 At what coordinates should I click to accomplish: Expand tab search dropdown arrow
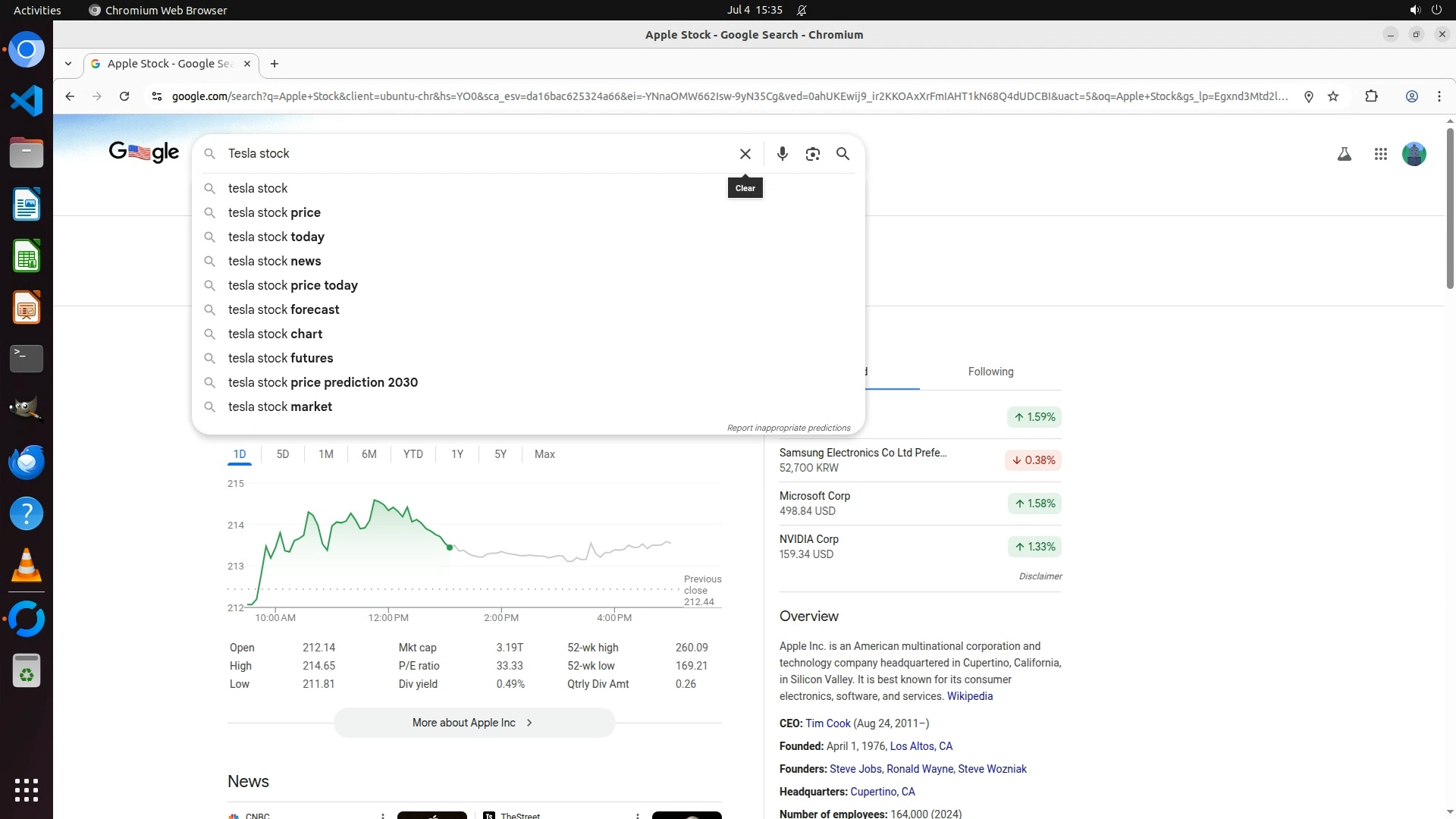(x=68, y=64)
